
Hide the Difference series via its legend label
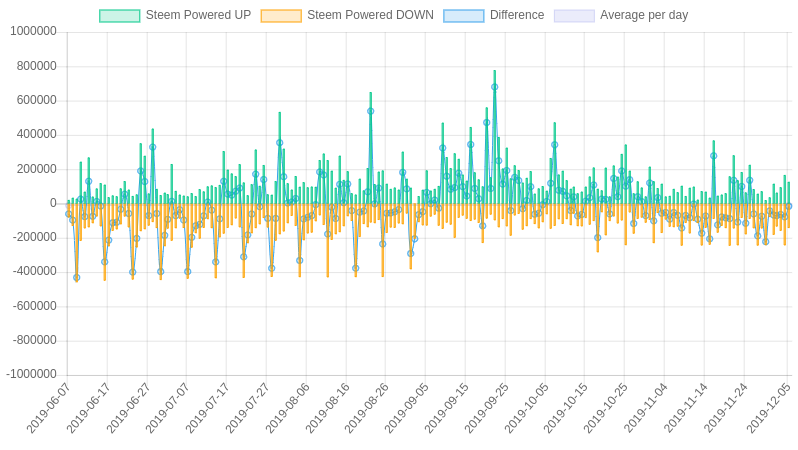pos(517,15)
